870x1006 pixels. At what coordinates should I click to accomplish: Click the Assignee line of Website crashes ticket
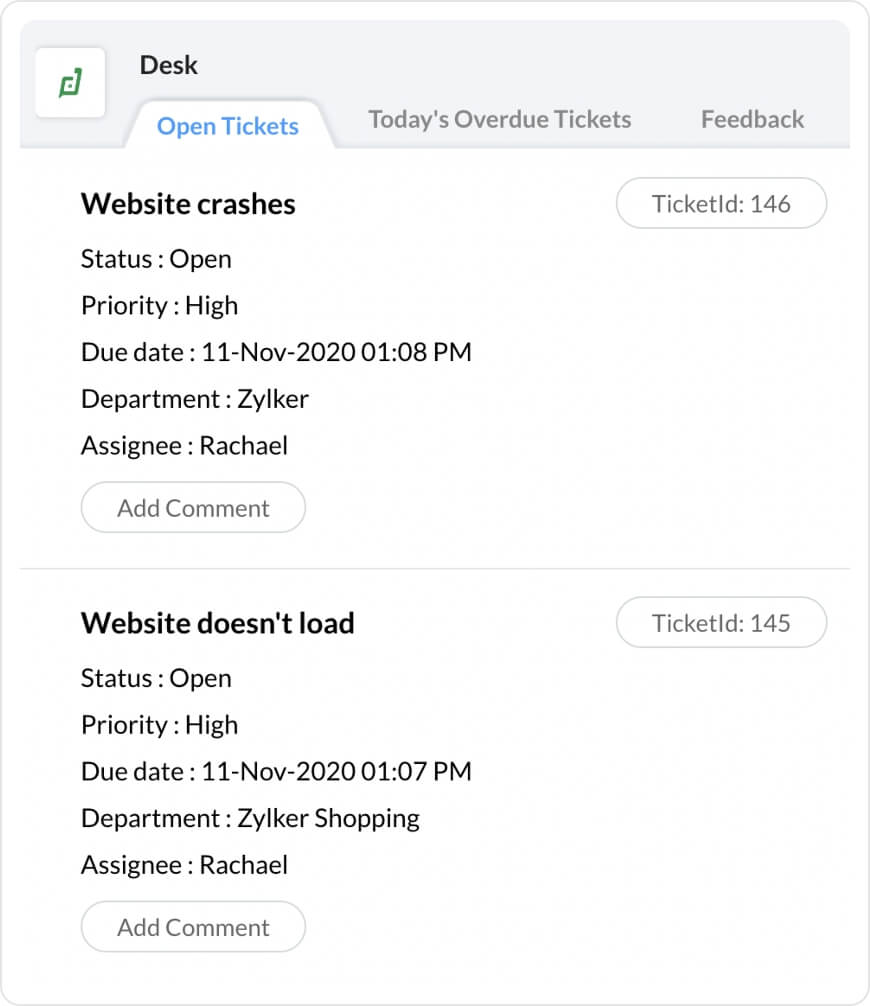coord(184,446)
